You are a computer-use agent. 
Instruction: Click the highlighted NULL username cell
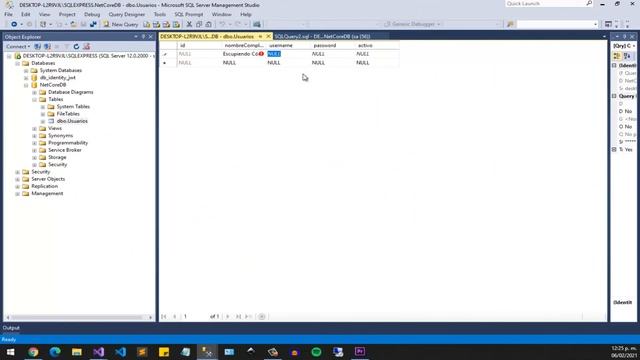point(274,54)
